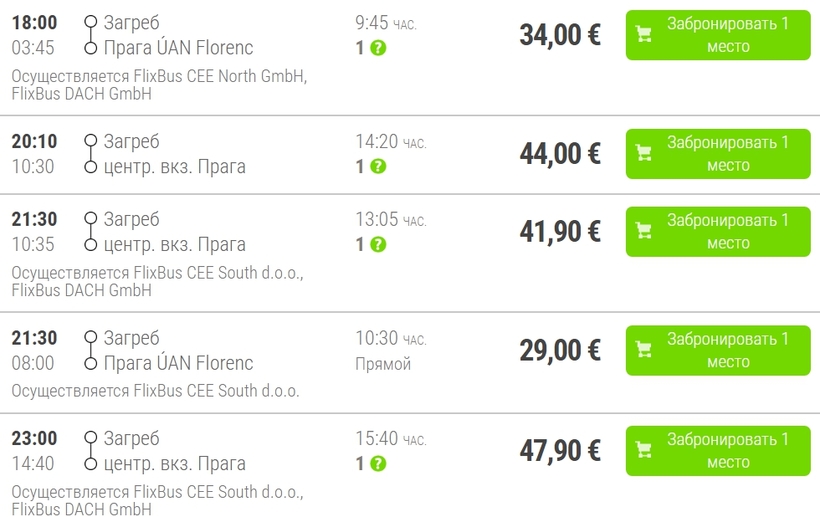Reserve a seat on the 20:10 Zagreb departure

tap(718, 154)
